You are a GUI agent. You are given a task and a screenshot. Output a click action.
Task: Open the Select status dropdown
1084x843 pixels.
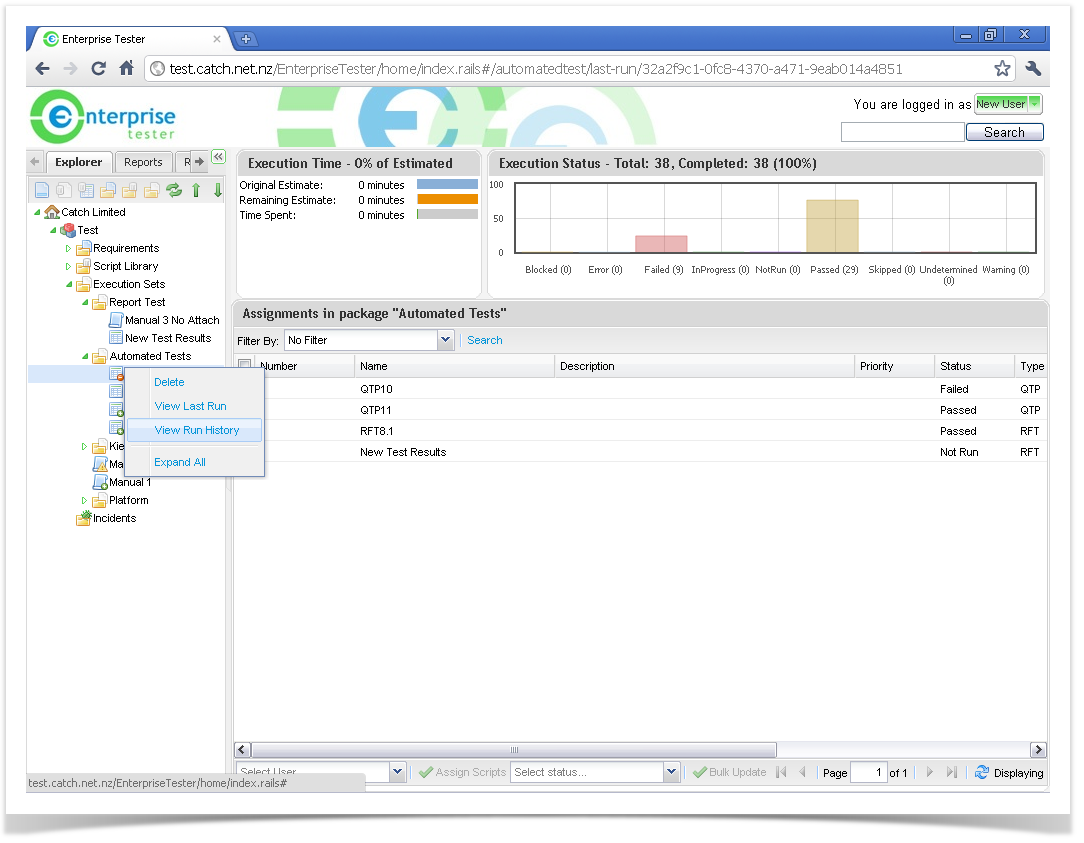[x=671, y=772]
